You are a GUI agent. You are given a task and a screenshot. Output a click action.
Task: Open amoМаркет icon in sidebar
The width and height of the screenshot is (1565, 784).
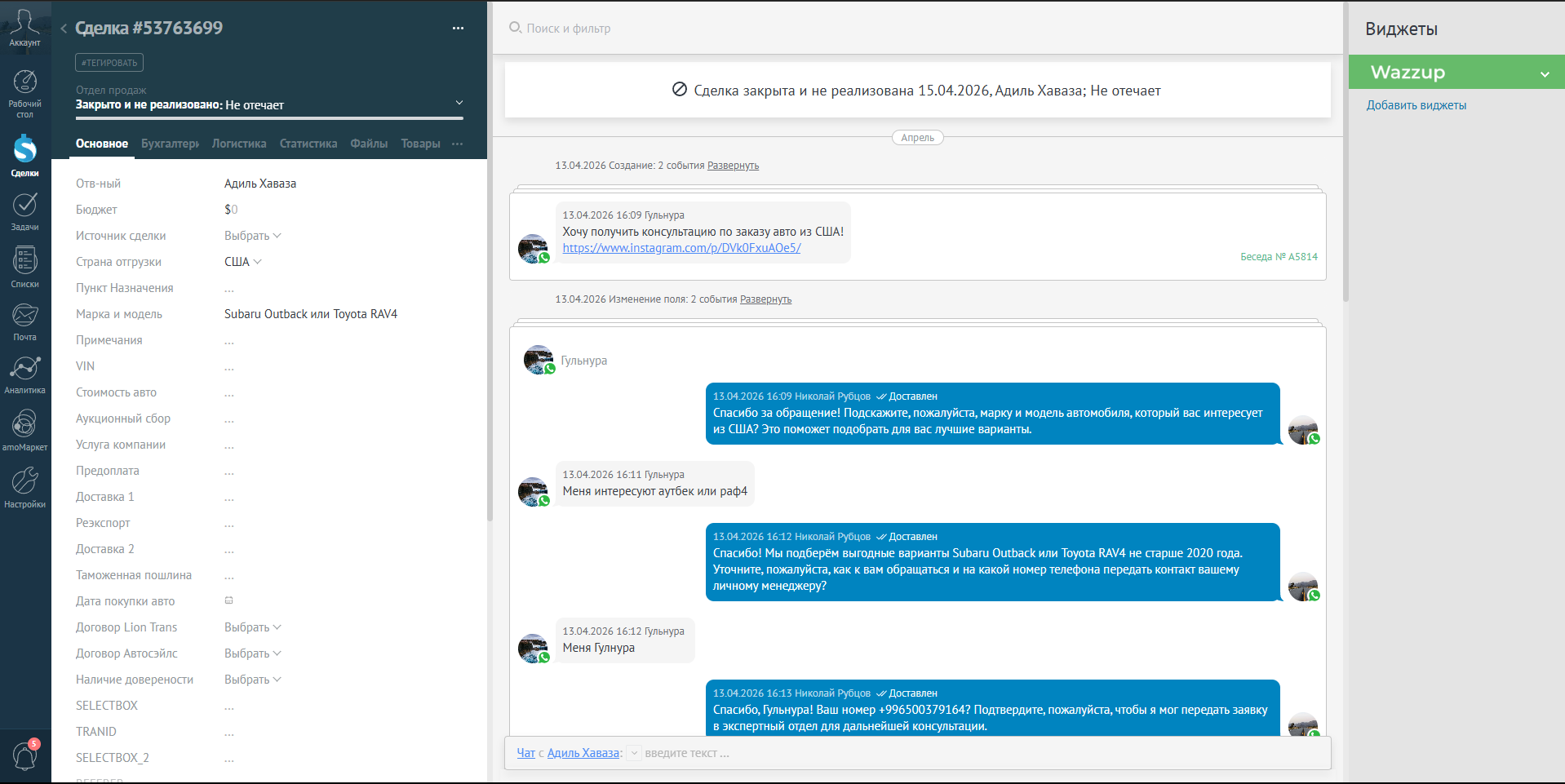click(x=24, y=431)
